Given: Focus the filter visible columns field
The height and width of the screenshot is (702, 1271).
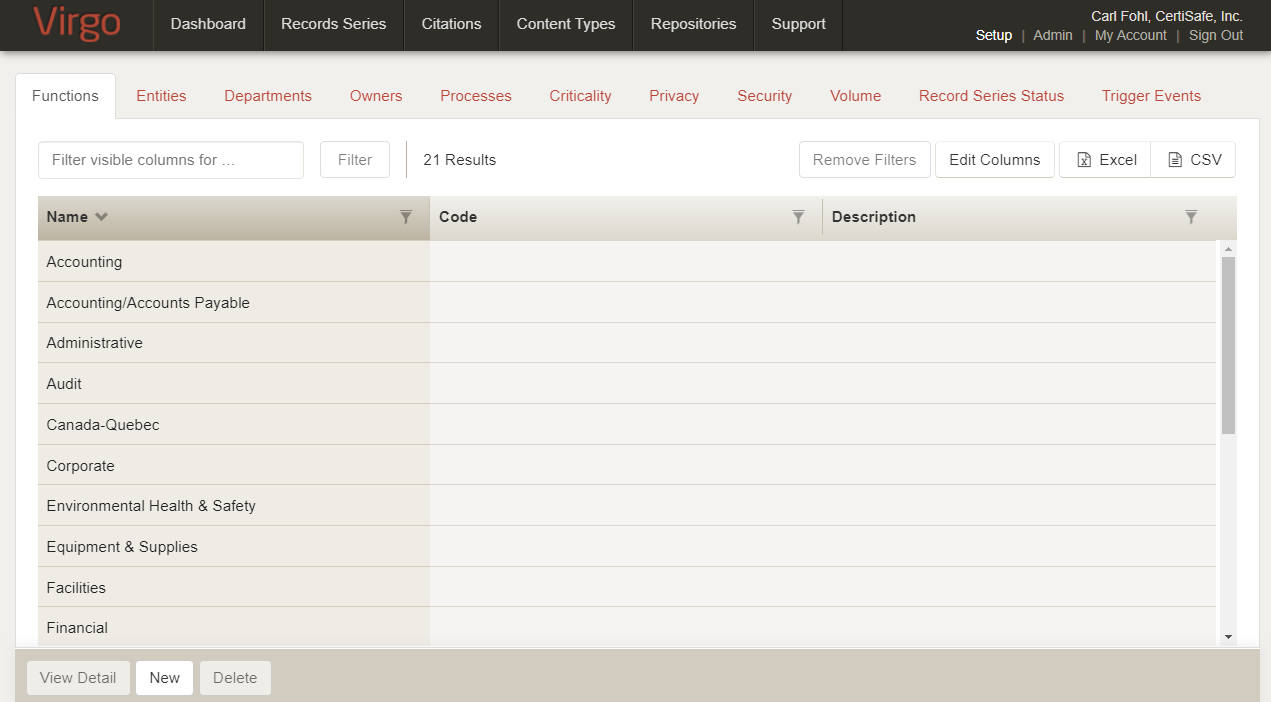Looking at the screenshot, I should 171,160.
